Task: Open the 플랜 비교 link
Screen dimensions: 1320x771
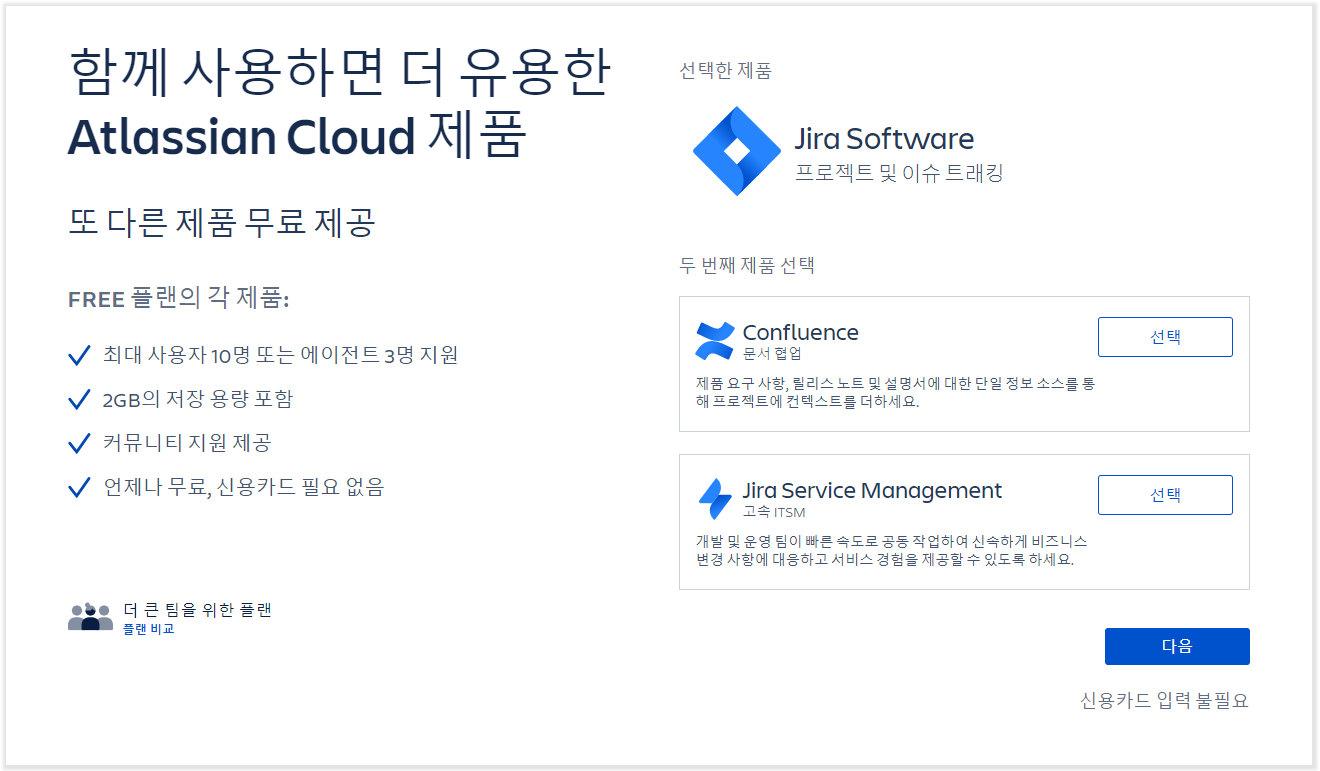Action: point(148,629)
